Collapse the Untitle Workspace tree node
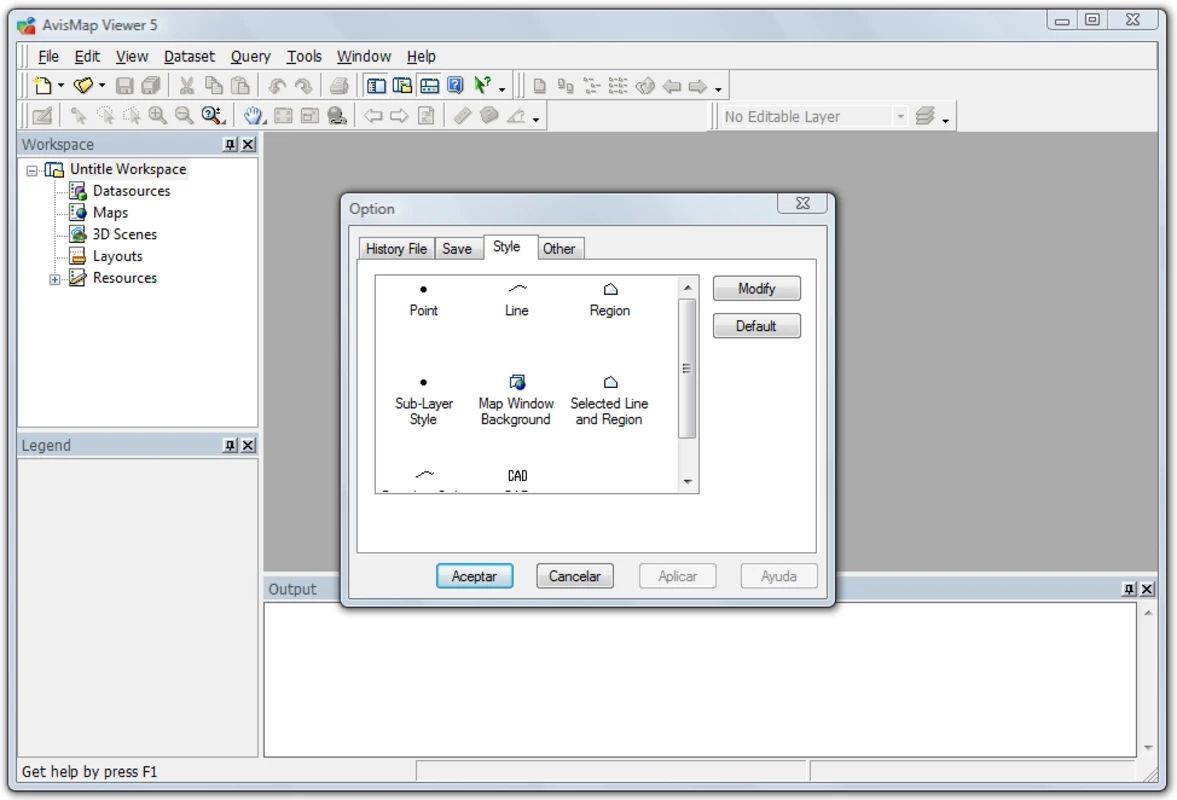 click(x=32, y=170)
